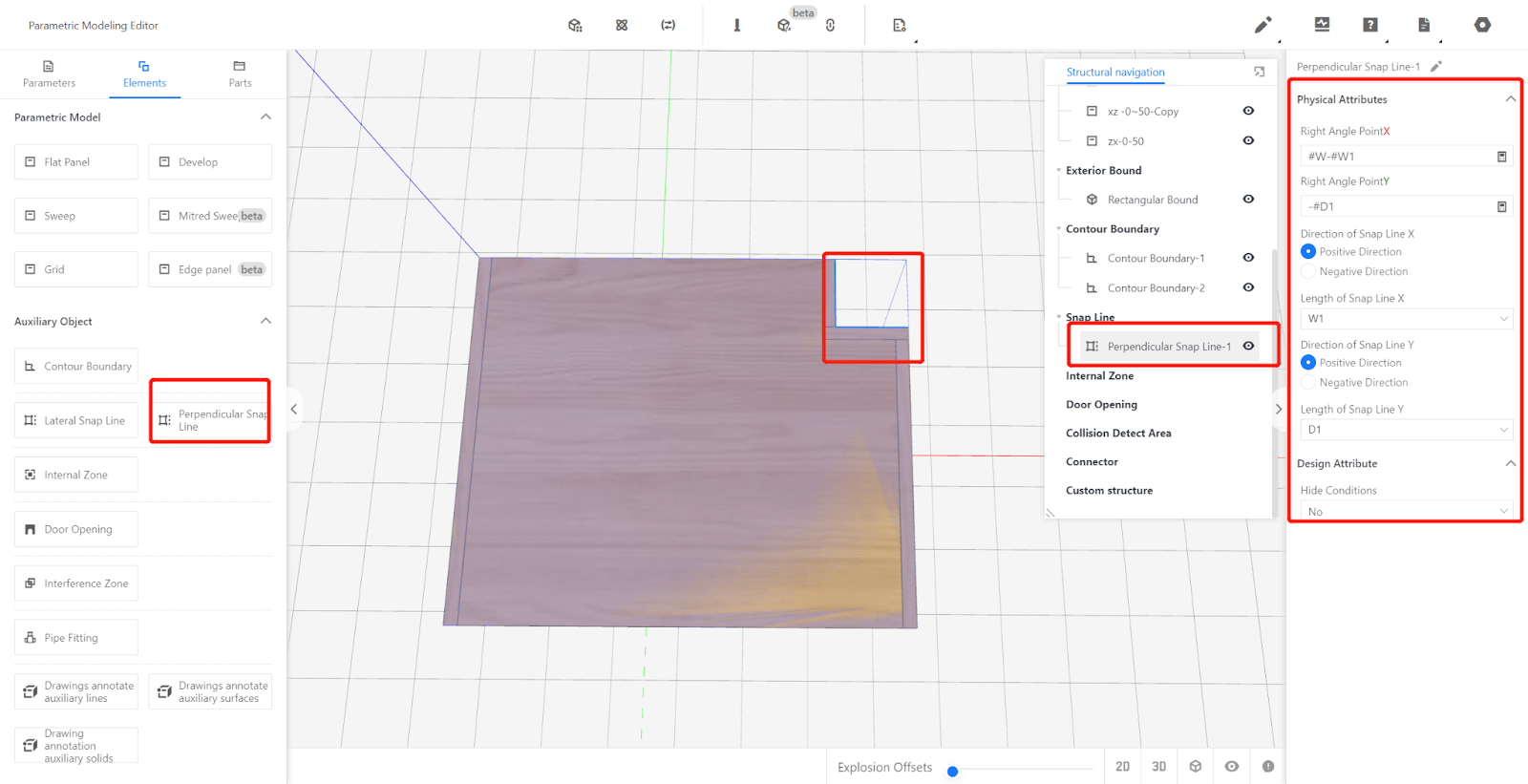Viewport: 1528px width, 784px height.
Task: Open the Parts tab
Action: pyautogui.click(x=240, y=74)
